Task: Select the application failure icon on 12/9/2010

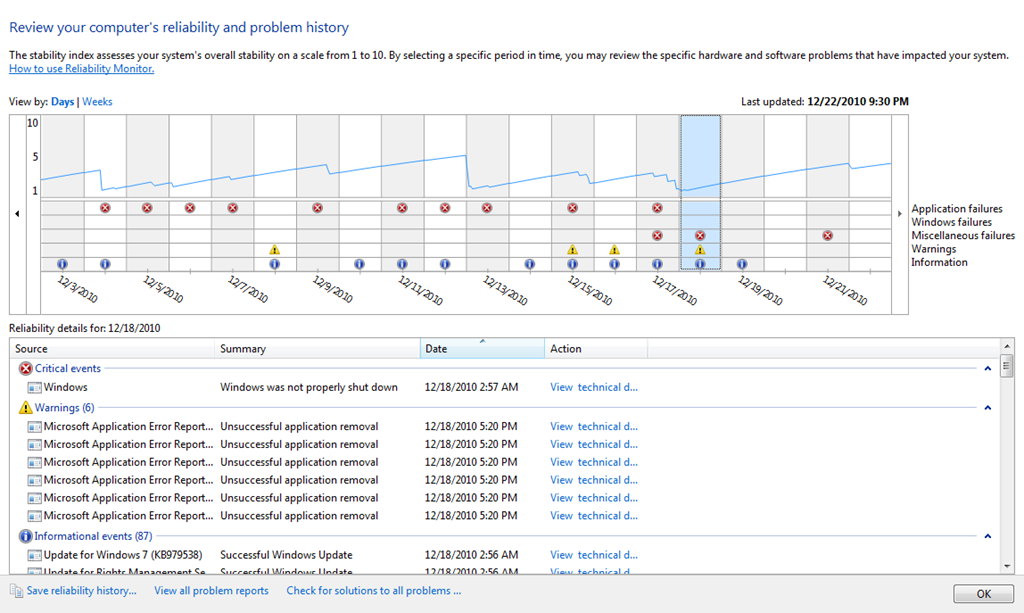Action: coord(317,208)
